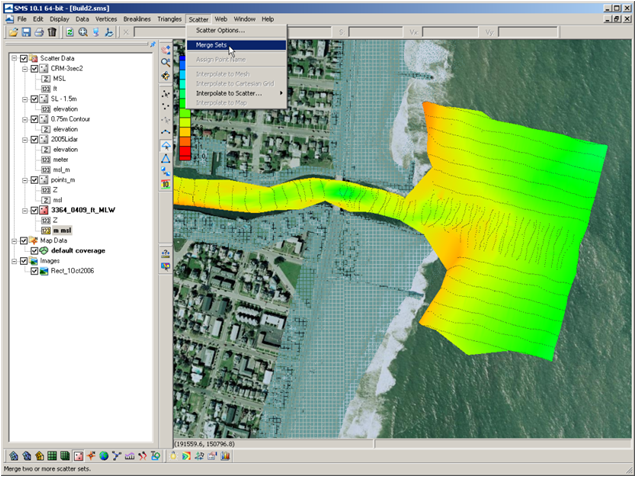
Task: Switch to the 3D Cartesian Grid module
Action: [65, 456]
